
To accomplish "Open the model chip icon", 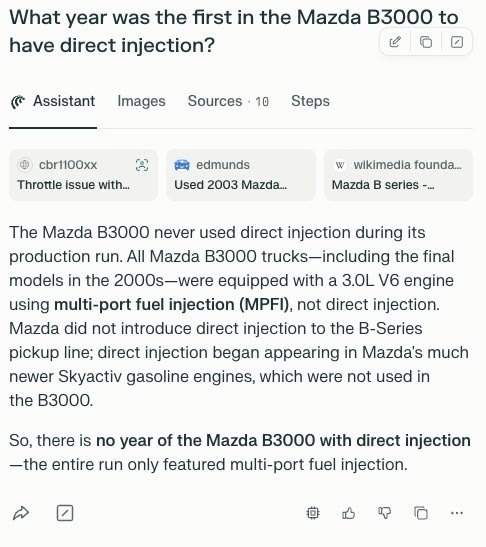I will (313, 513).
